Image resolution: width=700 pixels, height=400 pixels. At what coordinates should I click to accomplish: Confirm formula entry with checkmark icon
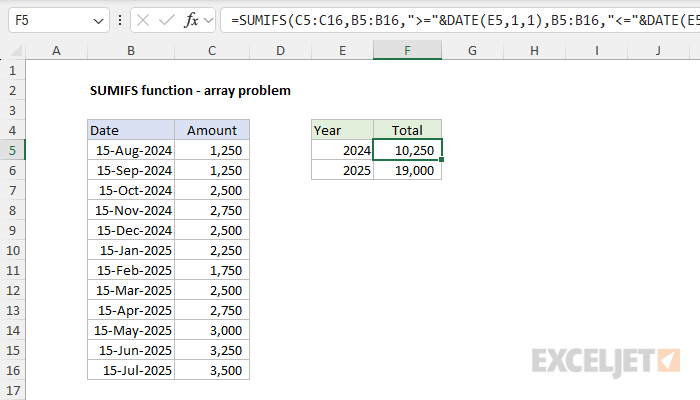(167, 20)
